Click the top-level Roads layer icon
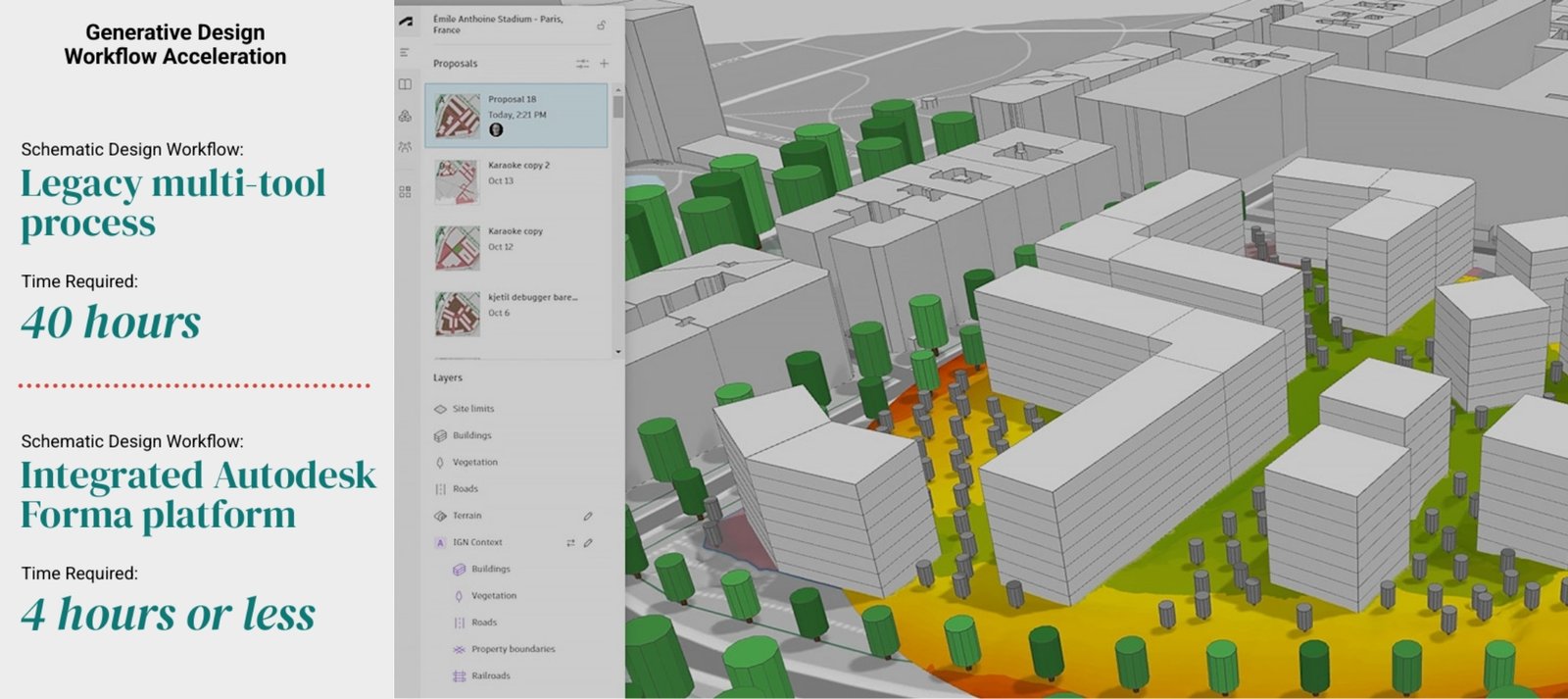The width and height of the screenshot is (1568, 699). [x=440, y=488]
